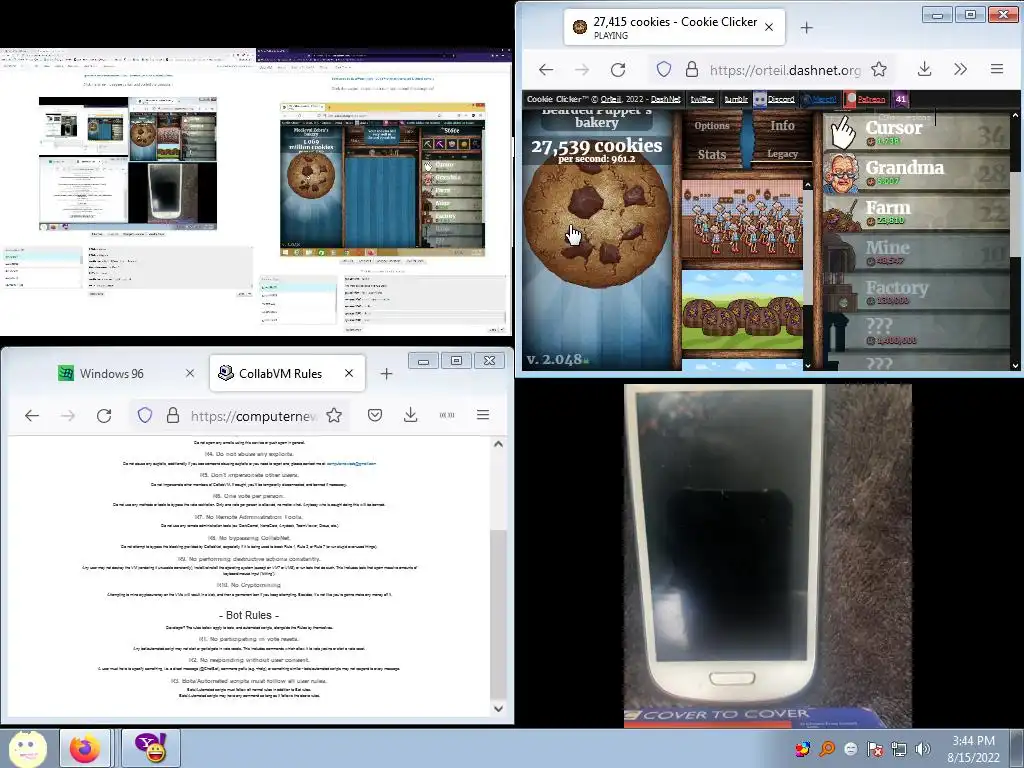Open Yahoo Messenger from the taskbar
Viewport: 1024px width, 768px height.
pyautogui.click(x=150, y=749)
